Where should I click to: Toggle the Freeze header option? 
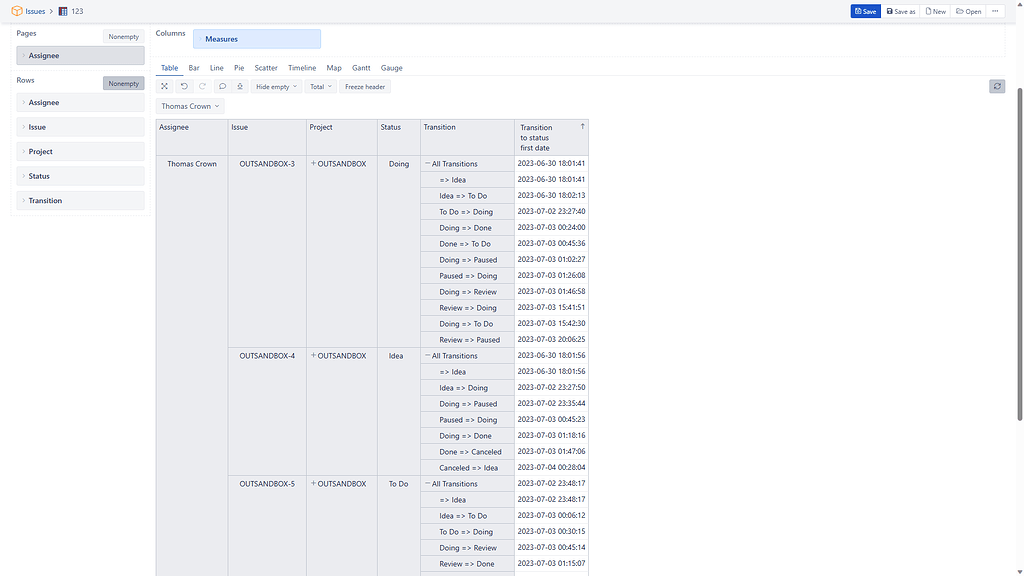pos(365,87)
